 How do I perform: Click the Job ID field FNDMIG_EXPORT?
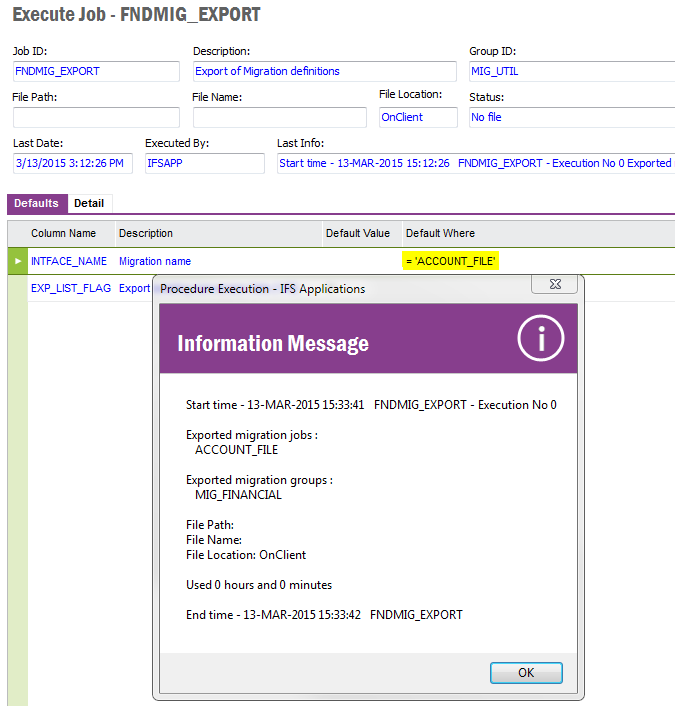tap(96, 72)
